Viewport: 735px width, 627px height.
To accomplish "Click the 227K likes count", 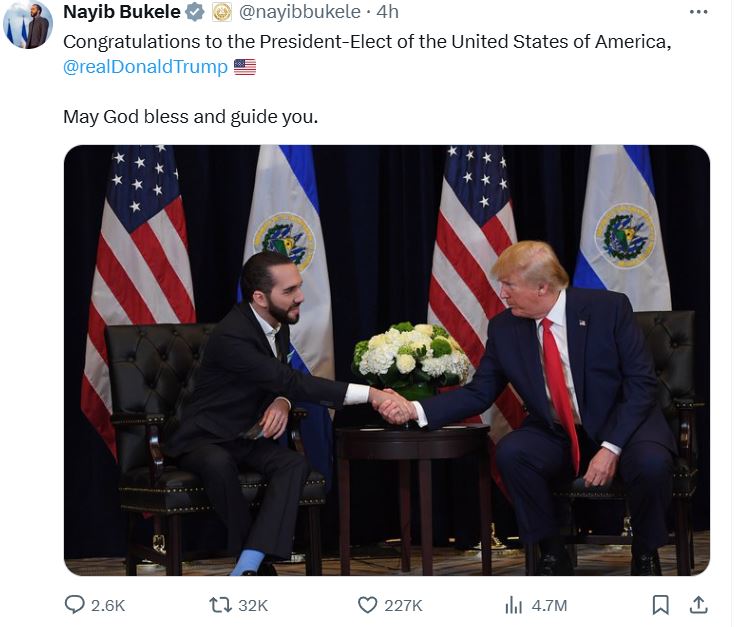I will [x=403, y=605].
